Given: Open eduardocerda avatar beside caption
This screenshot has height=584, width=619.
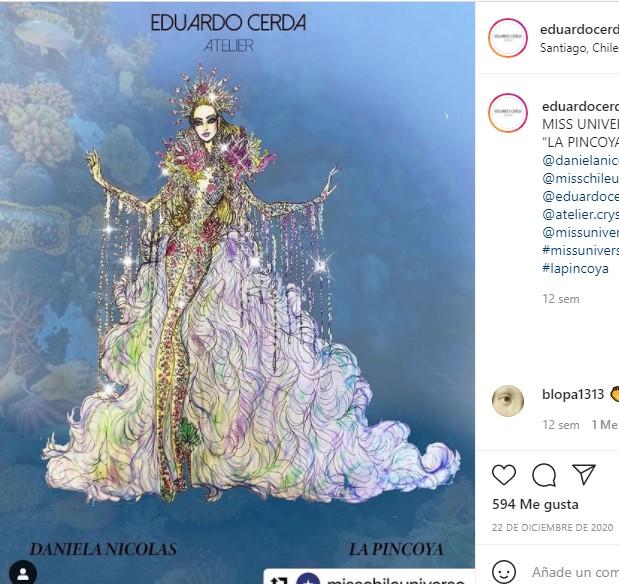Looking at the screenshot, I should point(508,113).
